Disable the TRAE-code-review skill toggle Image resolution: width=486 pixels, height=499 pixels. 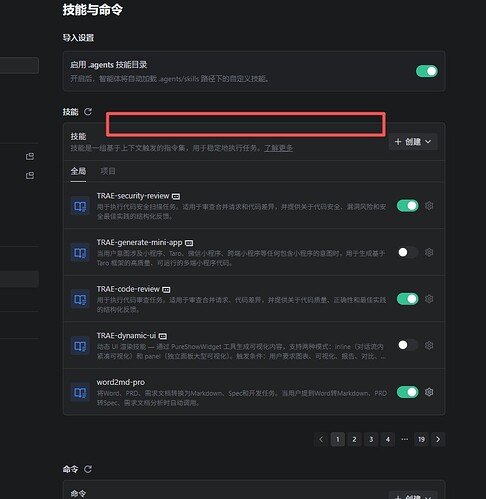[x=408, y=299]
